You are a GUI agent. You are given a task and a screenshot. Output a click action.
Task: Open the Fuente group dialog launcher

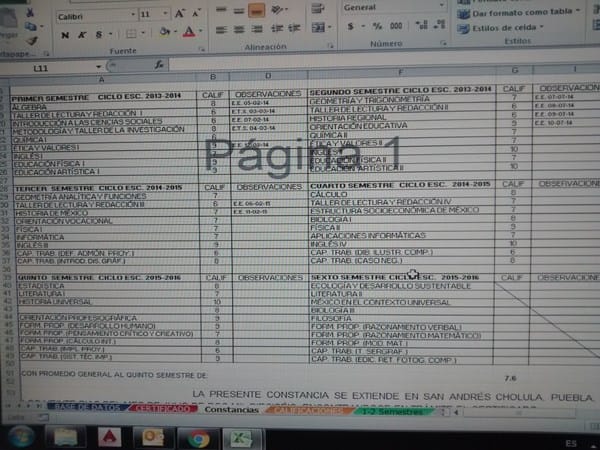coord(201,49)
